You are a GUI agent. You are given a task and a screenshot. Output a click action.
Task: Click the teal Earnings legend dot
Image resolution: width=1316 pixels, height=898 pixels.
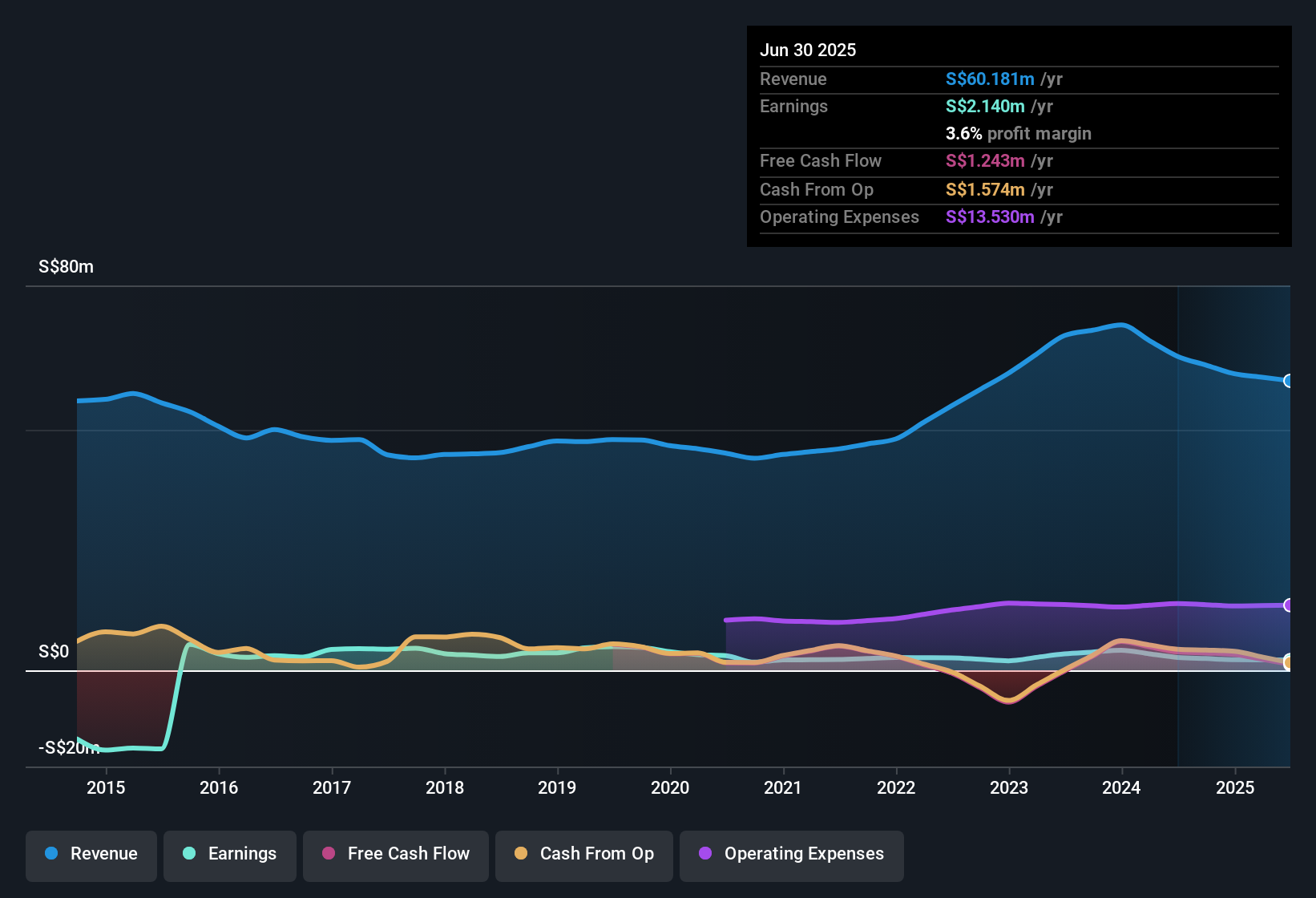point(189,853)
